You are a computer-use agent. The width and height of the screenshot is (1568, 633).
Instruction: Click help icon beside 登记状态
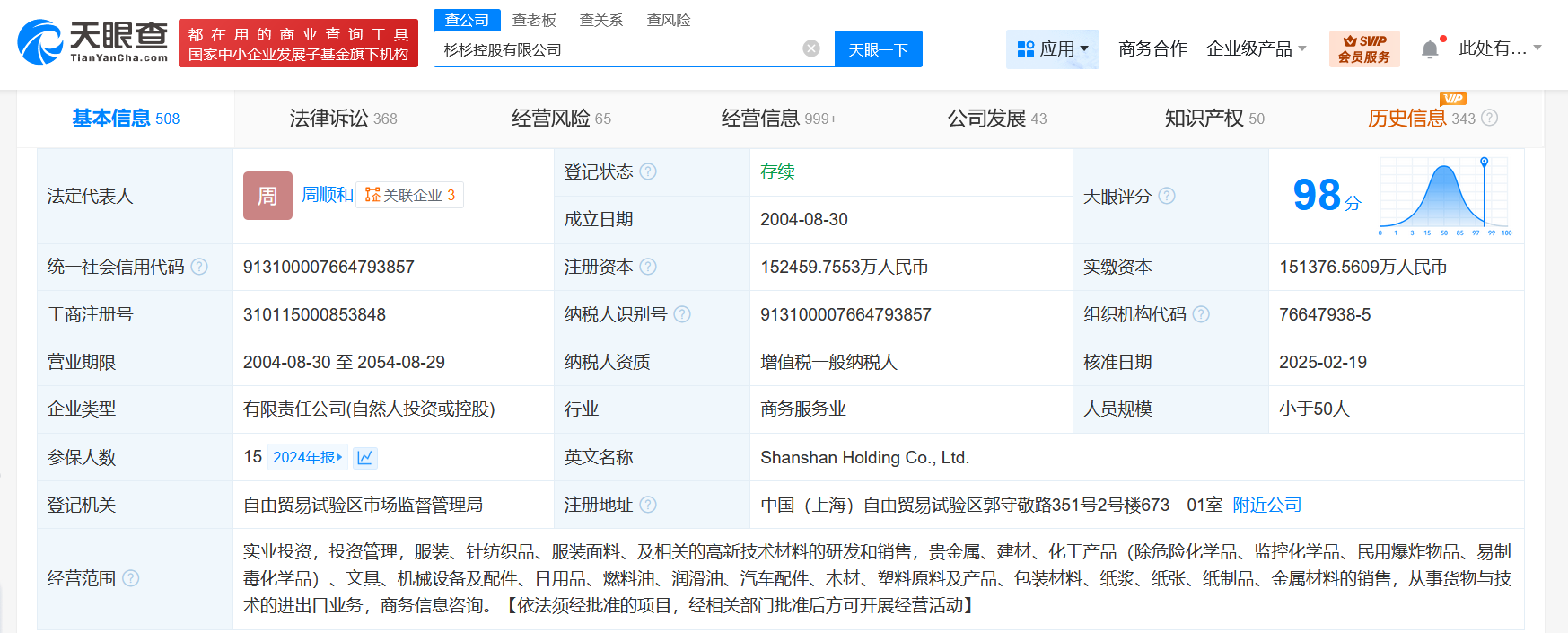[x=648, y=171]
